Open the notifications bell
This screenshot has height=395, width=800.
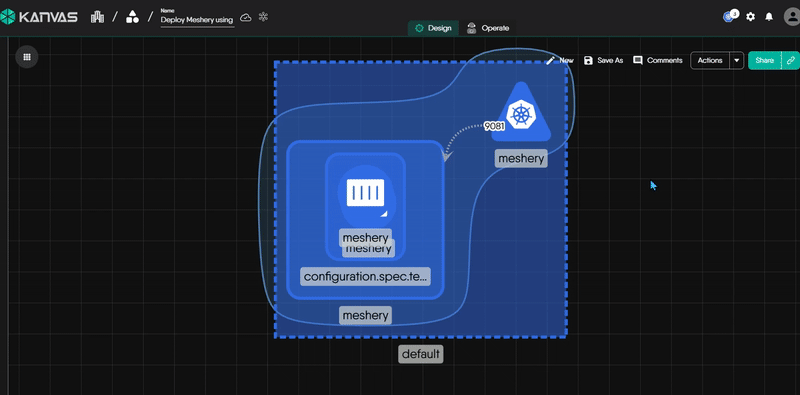[769, 17]
